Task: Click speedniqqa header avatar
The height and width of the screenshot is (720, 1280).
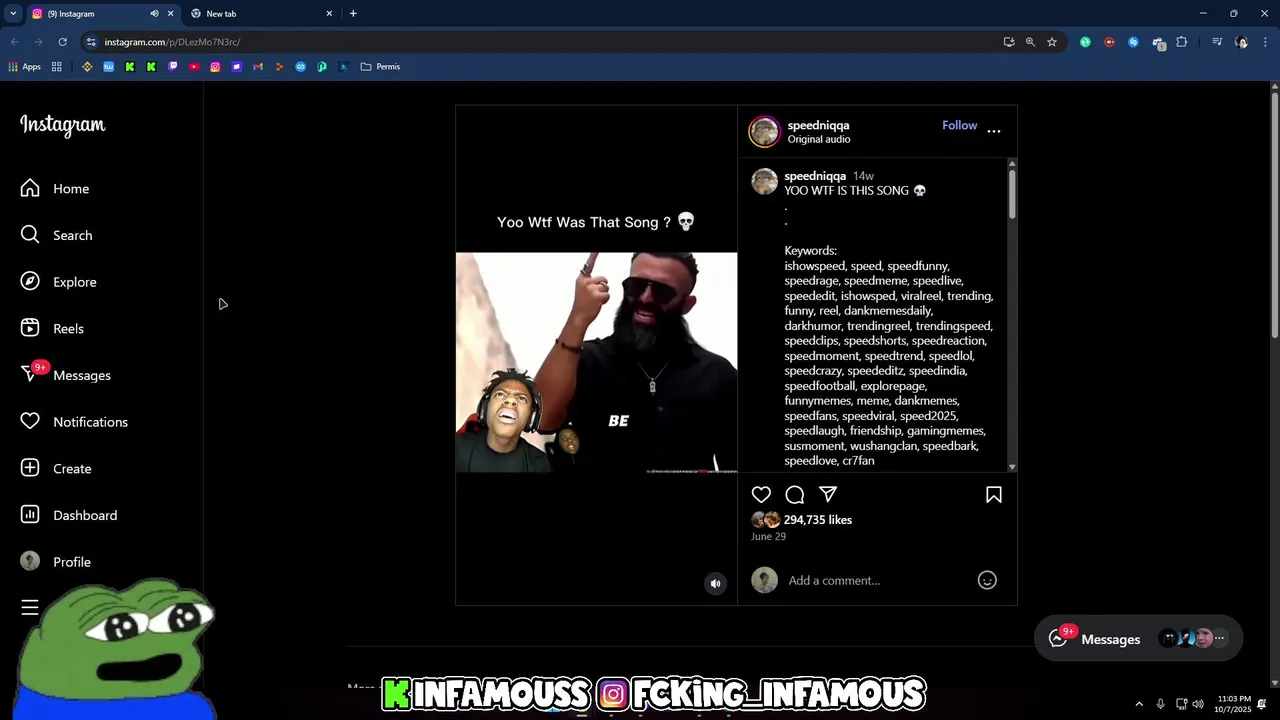Action: click(765, 131)
